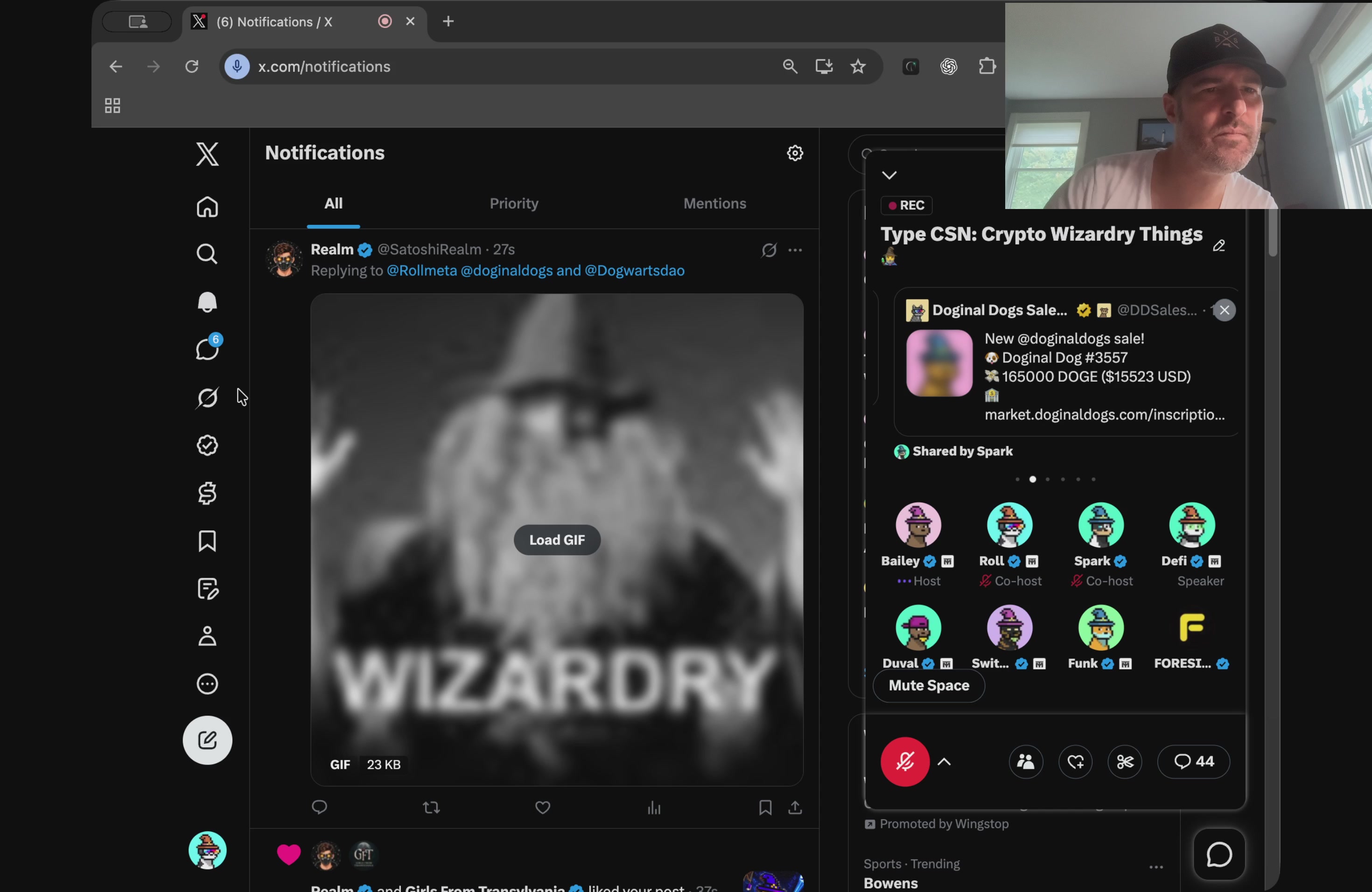This screenshot has width=1372, height=892.
Task: Open Grok explain icon on Realm's post
Action: point(769,250)
